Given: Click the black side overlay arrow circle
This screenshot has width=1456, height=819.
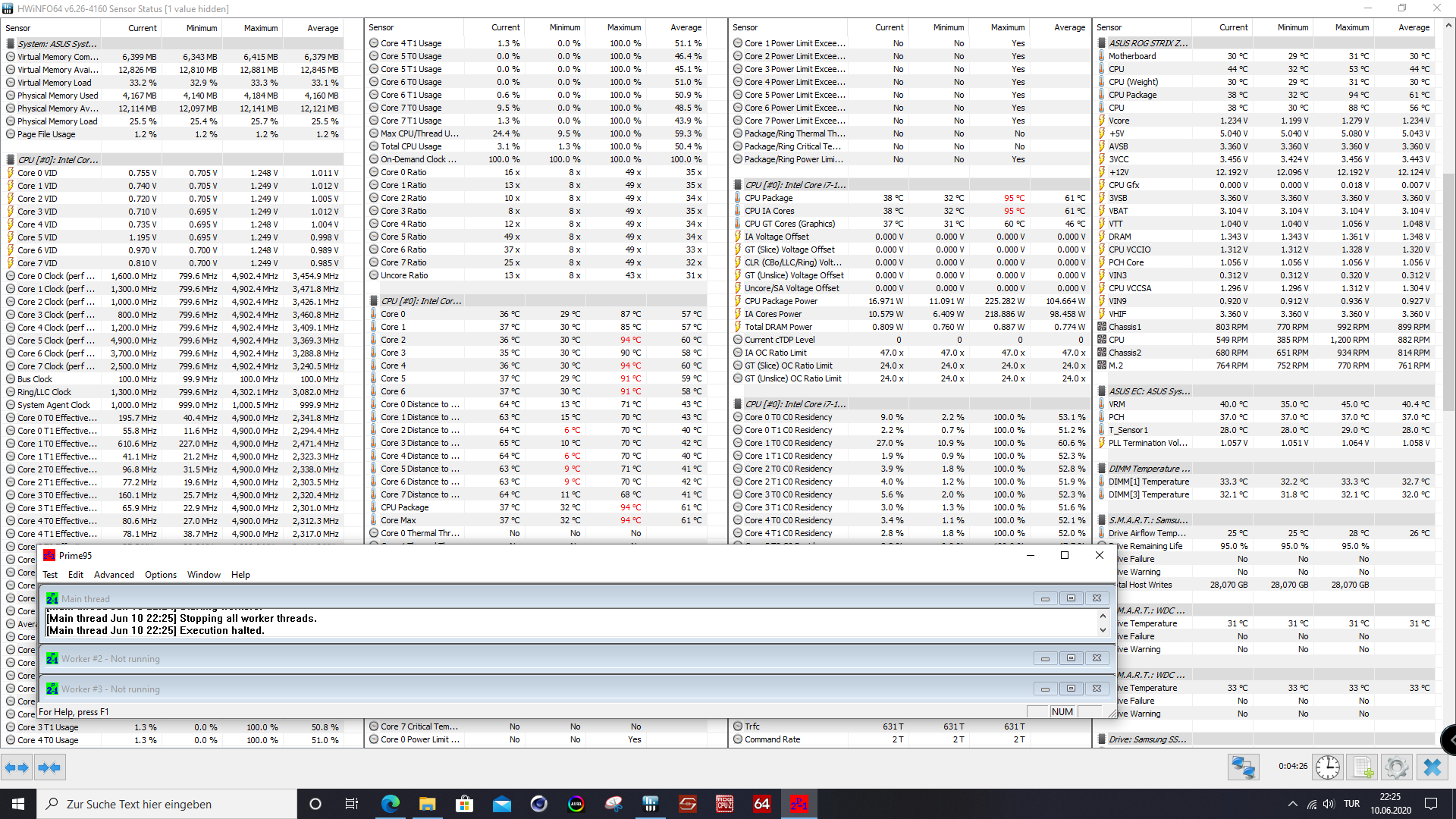Looking at the screenshot, I should click(1448, 739).
